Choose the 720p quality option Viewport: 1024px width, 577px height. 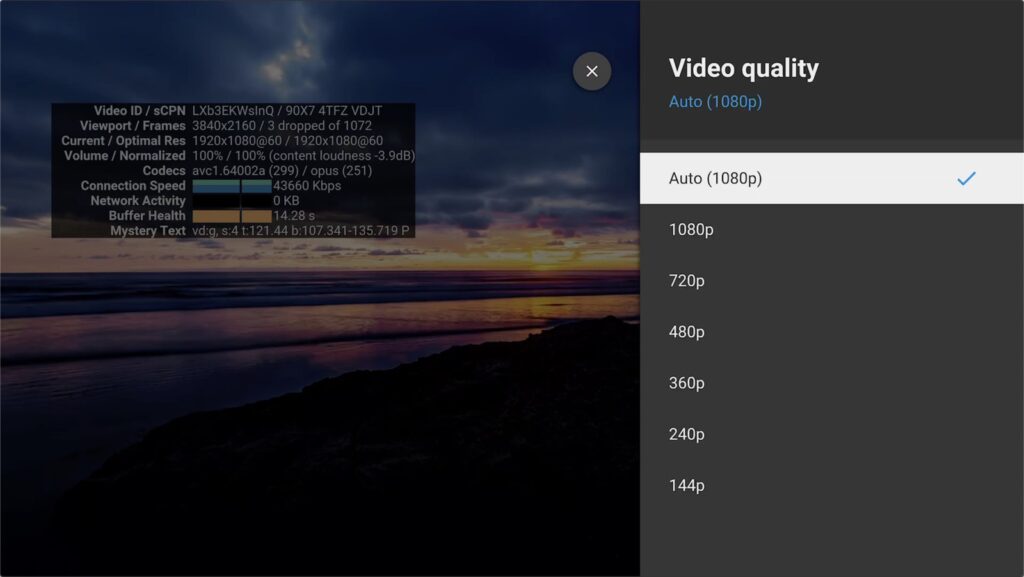(687, 281)
